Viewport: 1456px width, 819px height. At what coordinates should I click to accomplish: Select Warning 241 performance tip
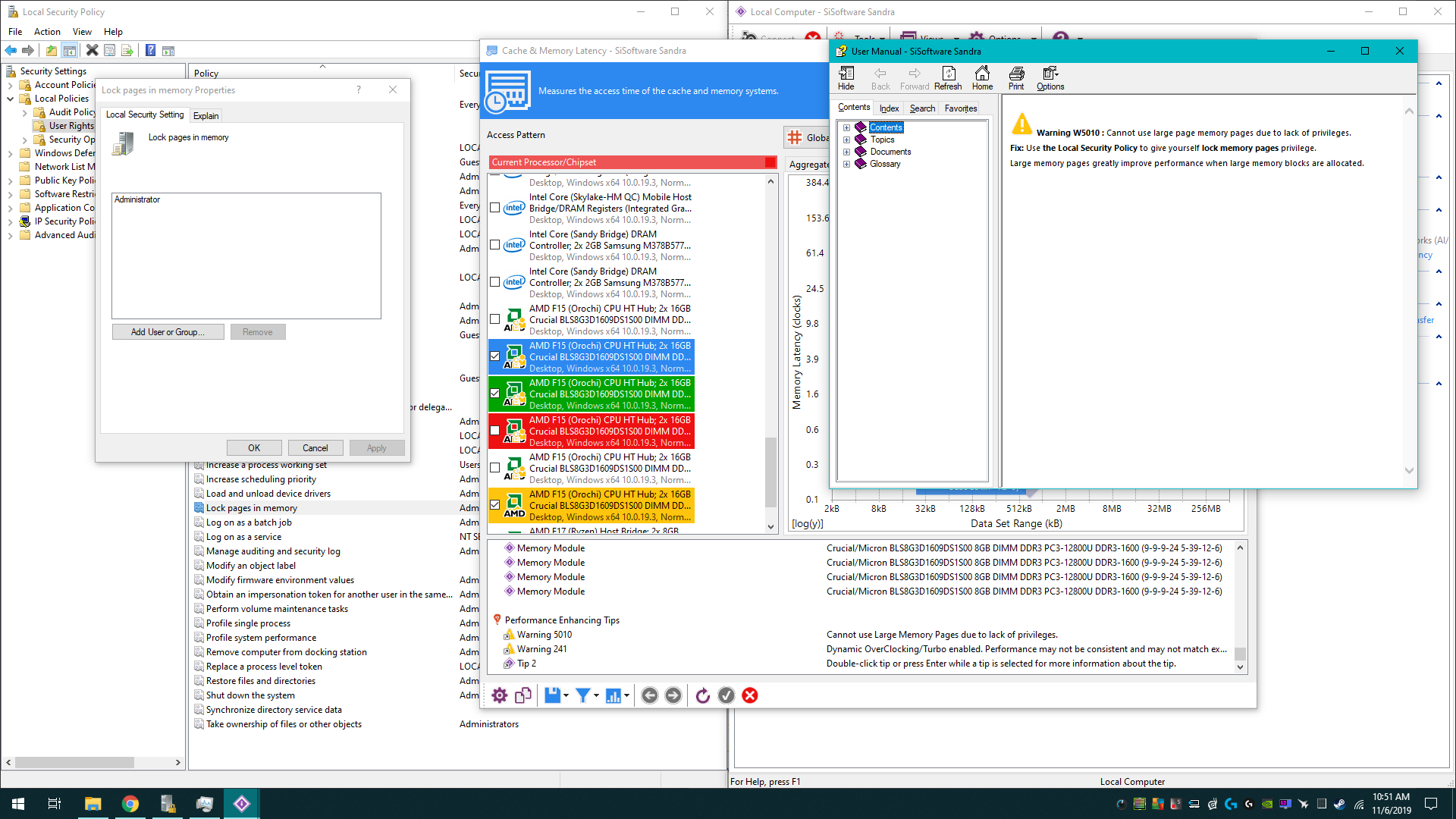point(541,649)
